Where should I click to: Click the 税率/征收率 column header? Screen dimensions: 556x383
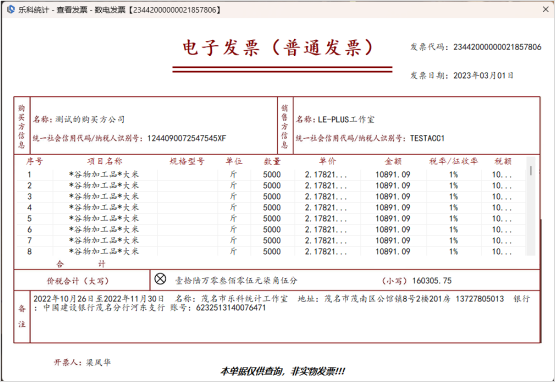point(454,161)
